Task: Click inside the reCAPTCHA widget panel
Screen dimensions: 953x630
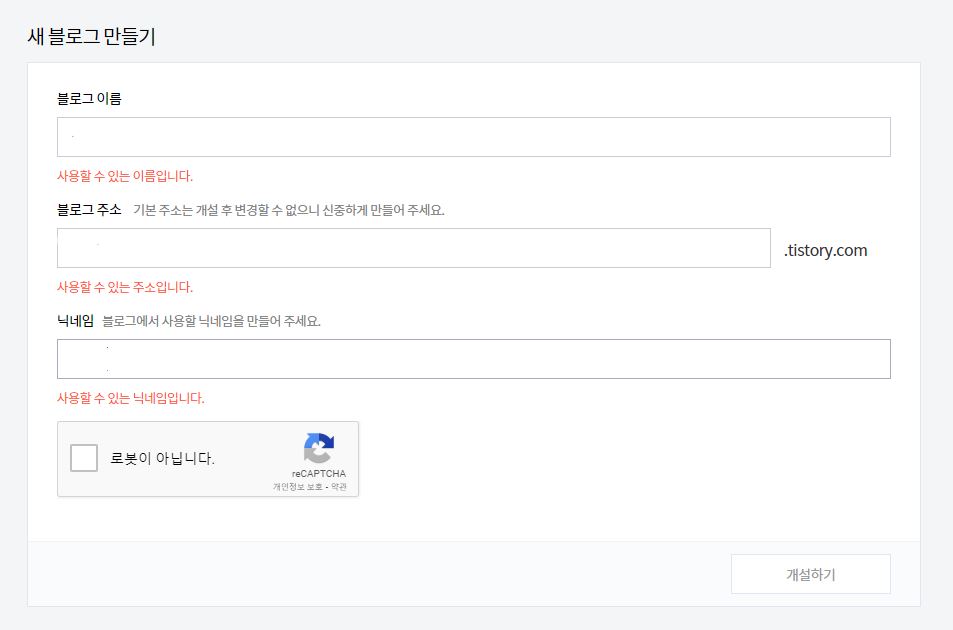Action: (x=207, y=458)
